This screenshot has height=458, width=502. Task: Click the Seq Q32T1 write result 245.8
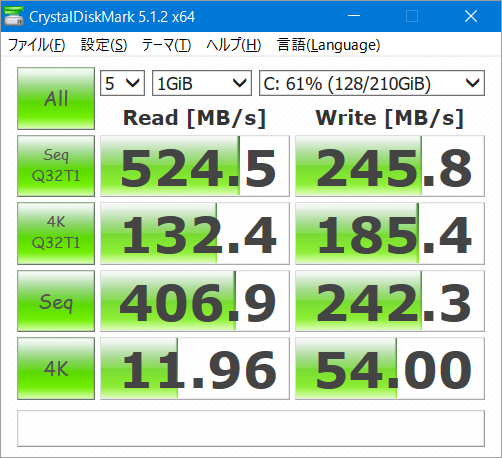point(390,166)
